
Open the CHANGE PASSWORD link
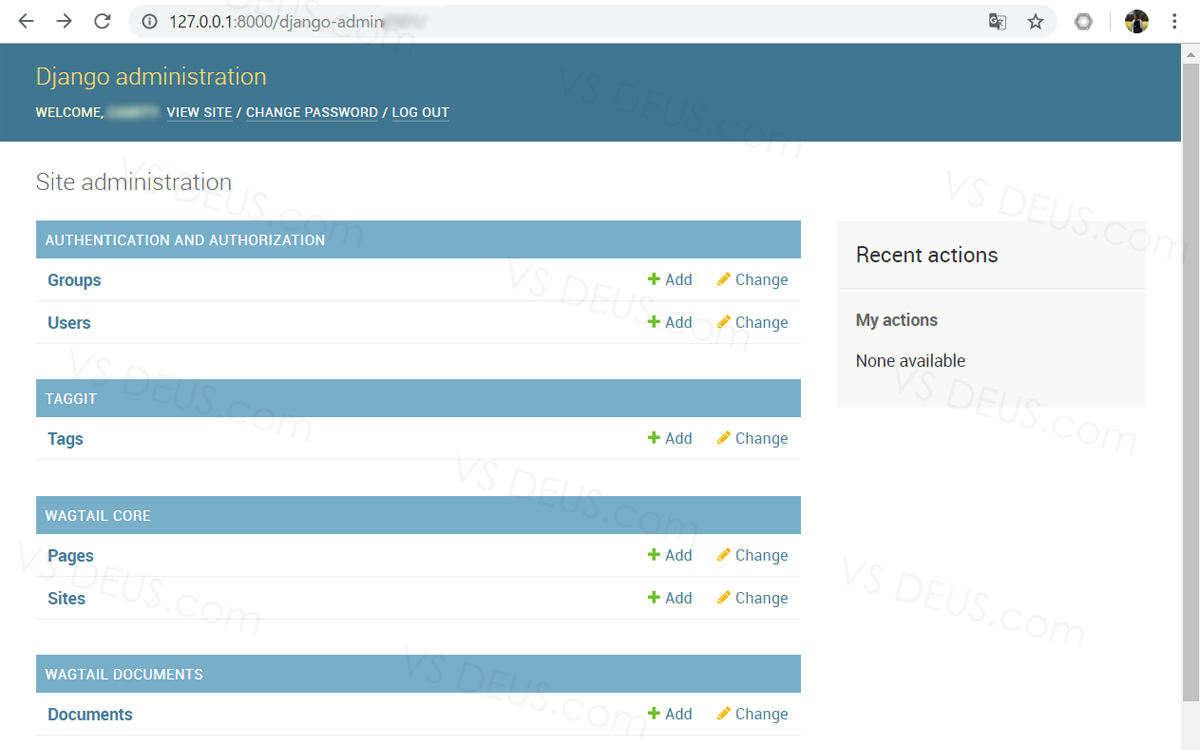[312, 113]
